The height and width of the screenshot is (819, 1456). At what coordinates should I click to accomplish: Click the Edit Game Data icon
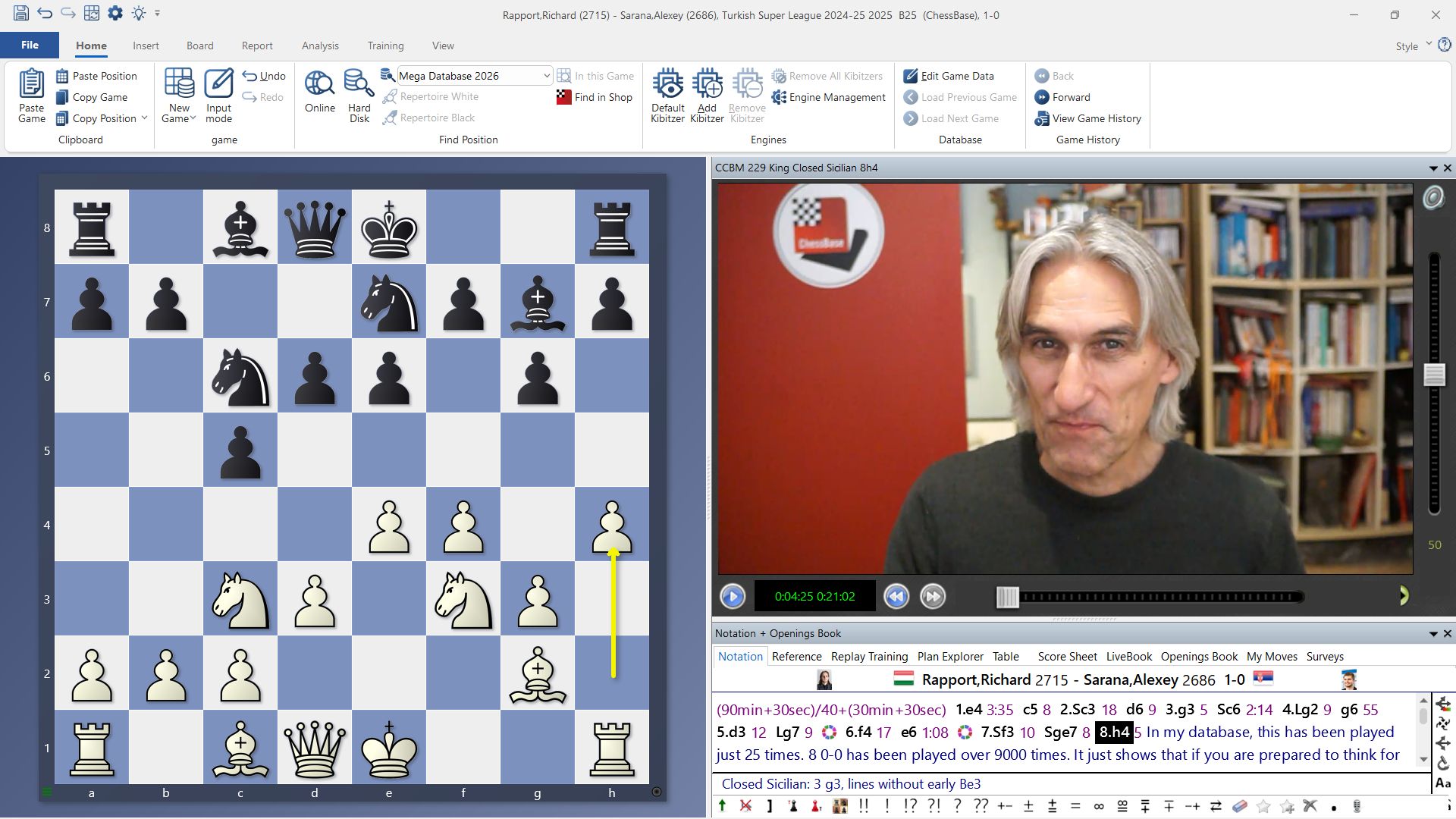click(x=911, y=76)
